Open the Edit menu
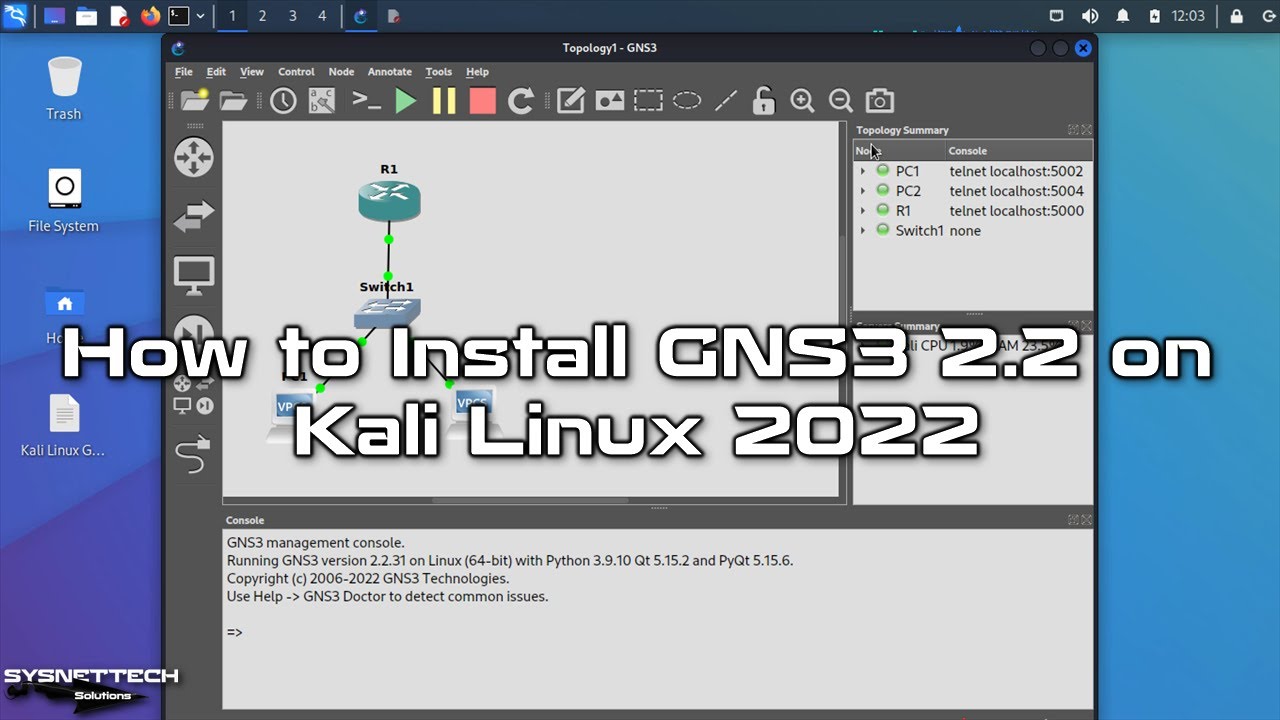 (216, 72)
